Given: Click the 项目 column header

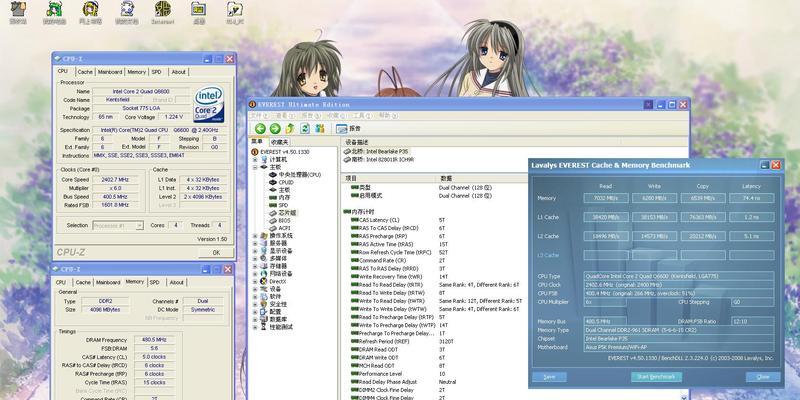Looking at the screenshot, I should [389, 179].
